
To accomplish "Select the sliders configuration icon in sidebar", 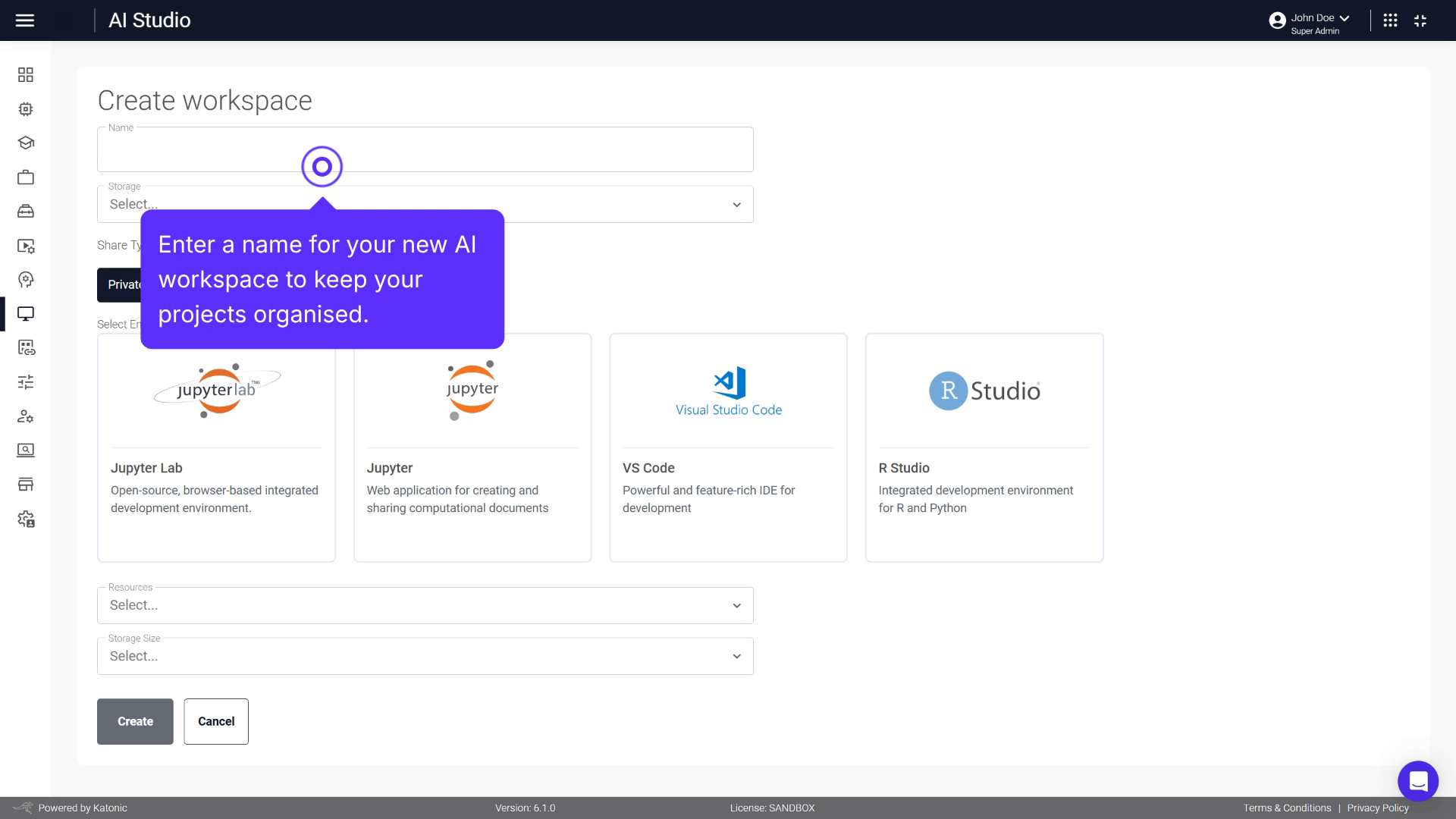I will pyautogui.click(x=26, y=381).
